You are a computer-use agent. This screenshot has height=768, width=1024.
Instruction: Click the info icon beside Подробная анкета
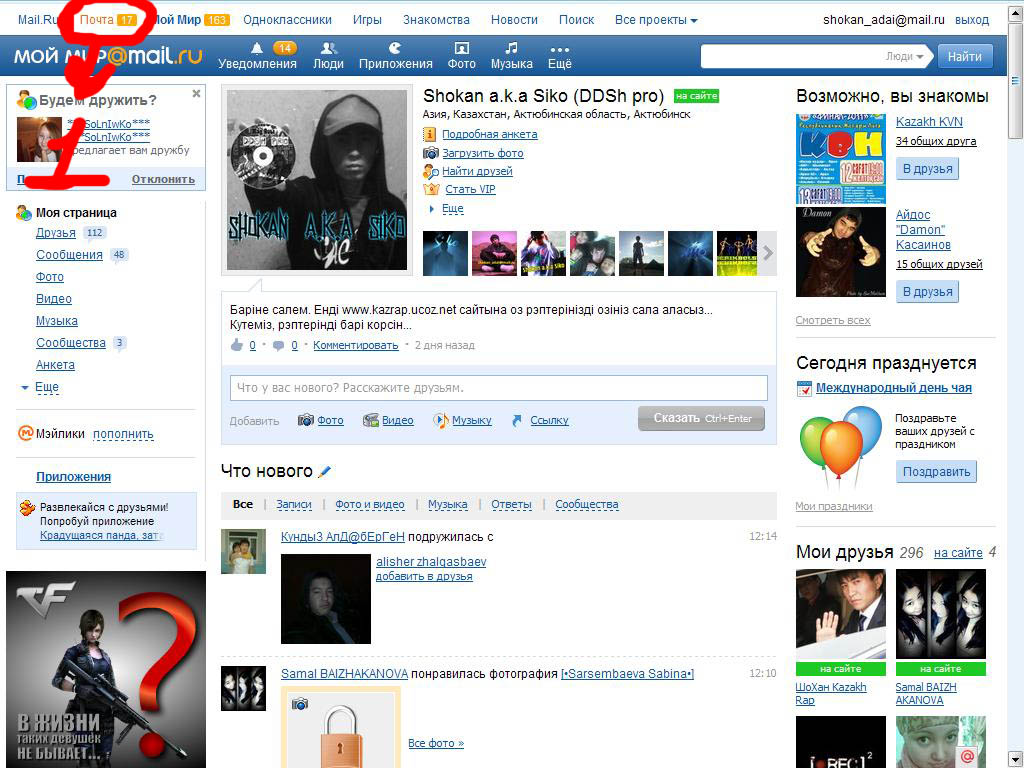pyautogui.click(x=430, y=135)
